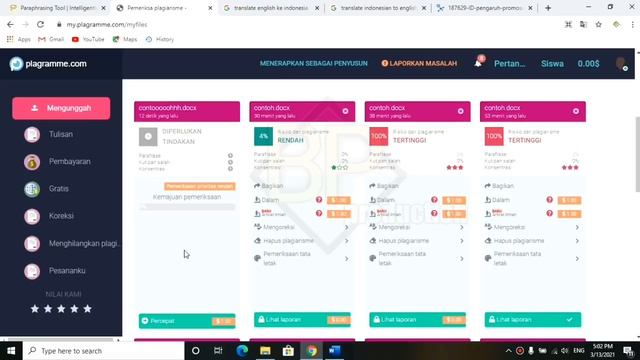
Task: Click 100% score badge on 38 menit card
Action: click(379, 136)
